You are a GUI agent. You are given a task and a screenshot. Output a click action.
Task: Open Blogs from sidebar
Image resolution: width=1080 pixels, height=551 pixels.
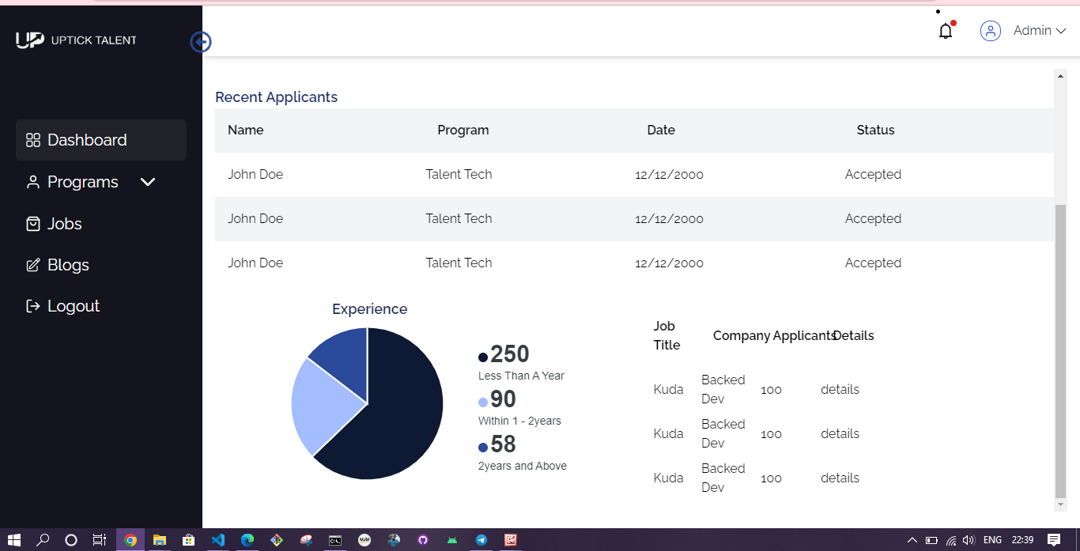click(x=57, y=265)
